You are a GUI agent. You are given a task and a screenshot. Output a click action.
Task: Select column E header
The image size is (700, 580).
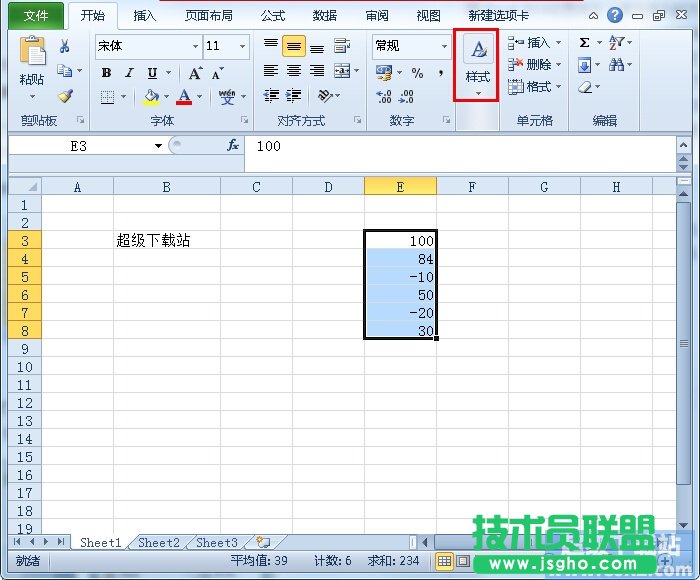pos(400,187)
